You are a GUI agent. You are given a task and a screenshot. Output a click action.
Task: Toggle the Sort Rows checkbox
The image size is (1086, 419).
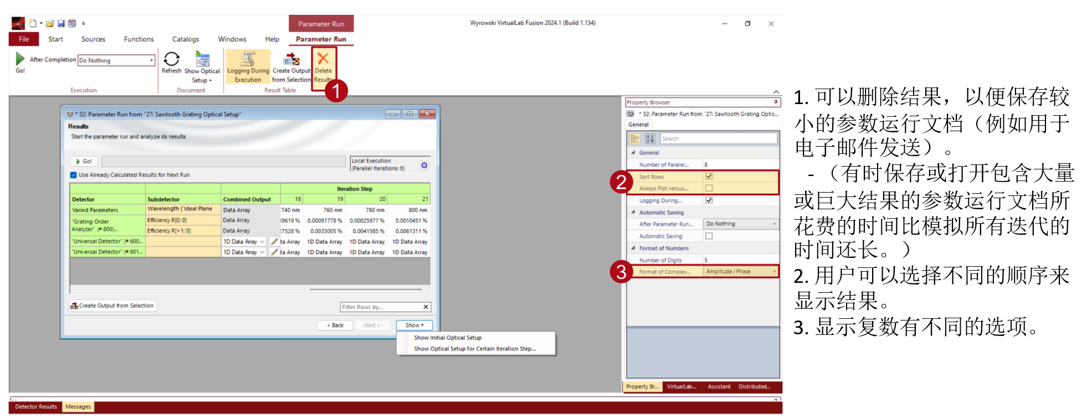(x=708, y=177)
